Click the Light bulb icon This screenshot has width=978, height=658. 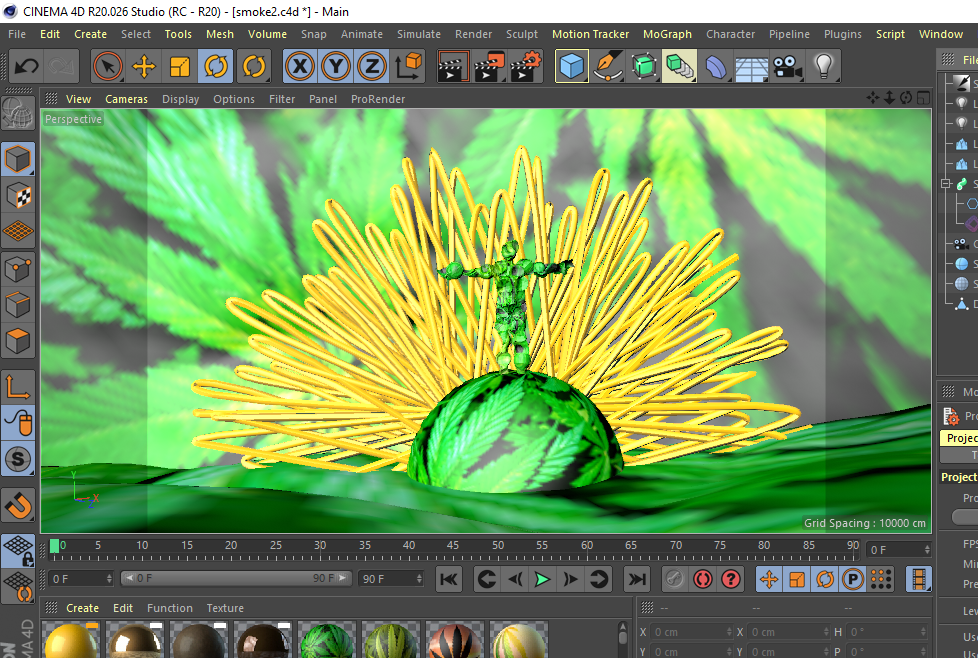pyautogui.click(x=824, y=66)
